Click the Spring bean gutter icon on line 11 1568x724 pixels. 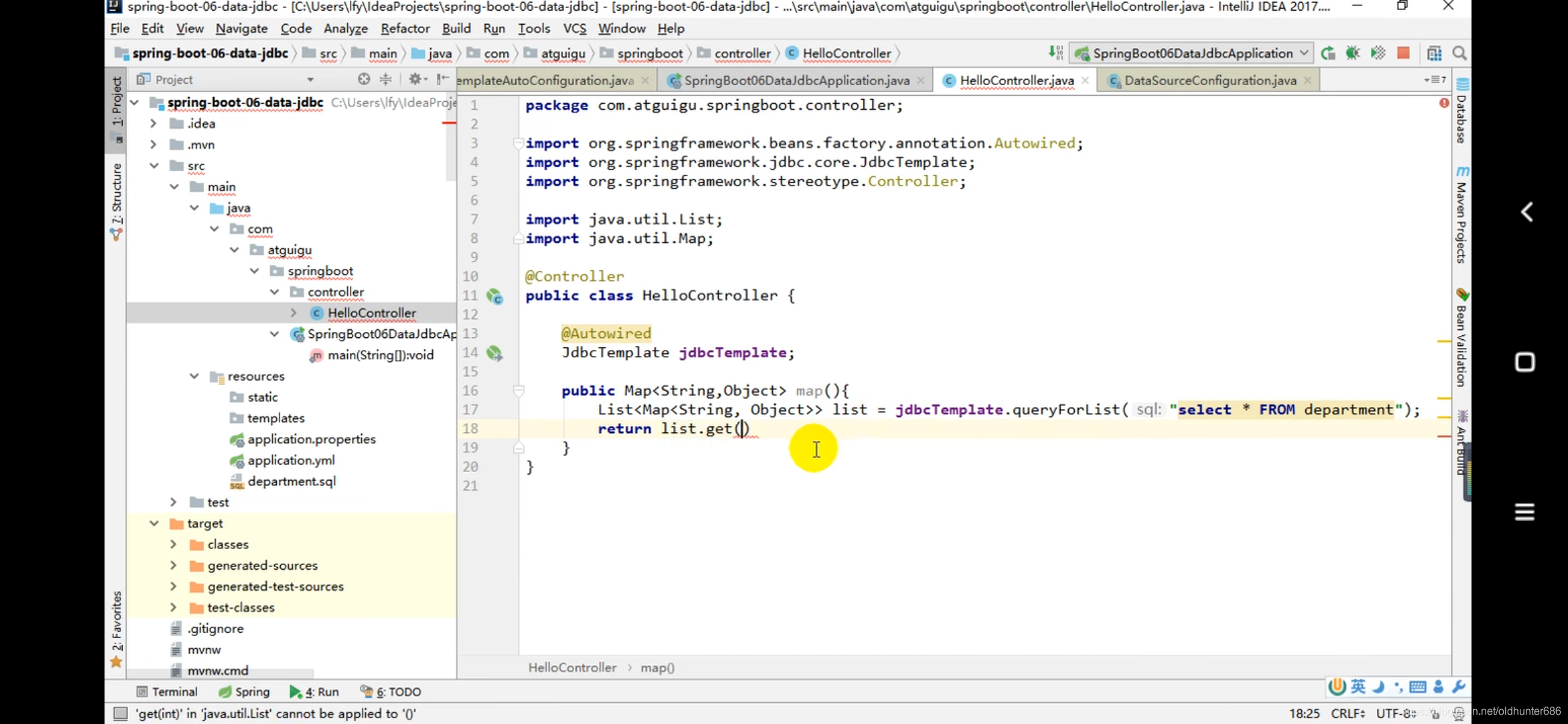[x=495, y=296]
